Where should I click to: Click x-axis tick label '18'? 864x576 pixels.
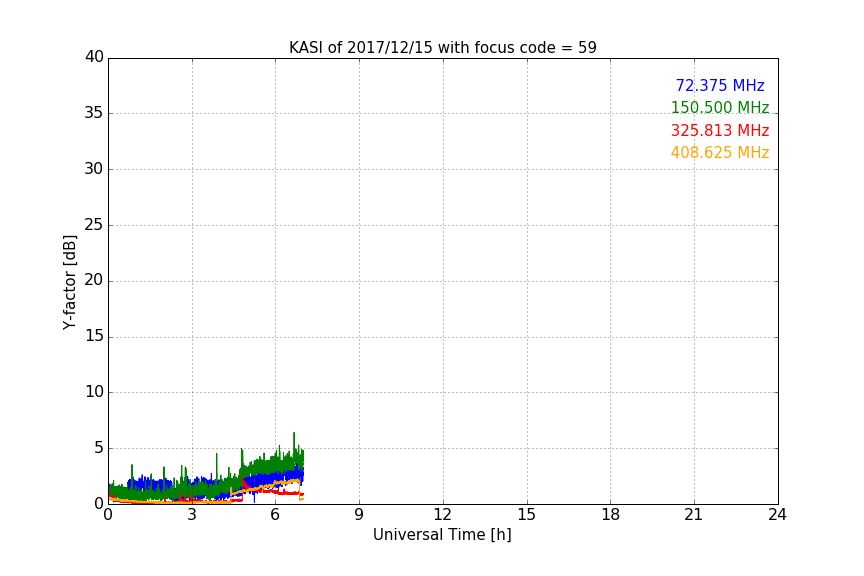[x=611, y=515]
